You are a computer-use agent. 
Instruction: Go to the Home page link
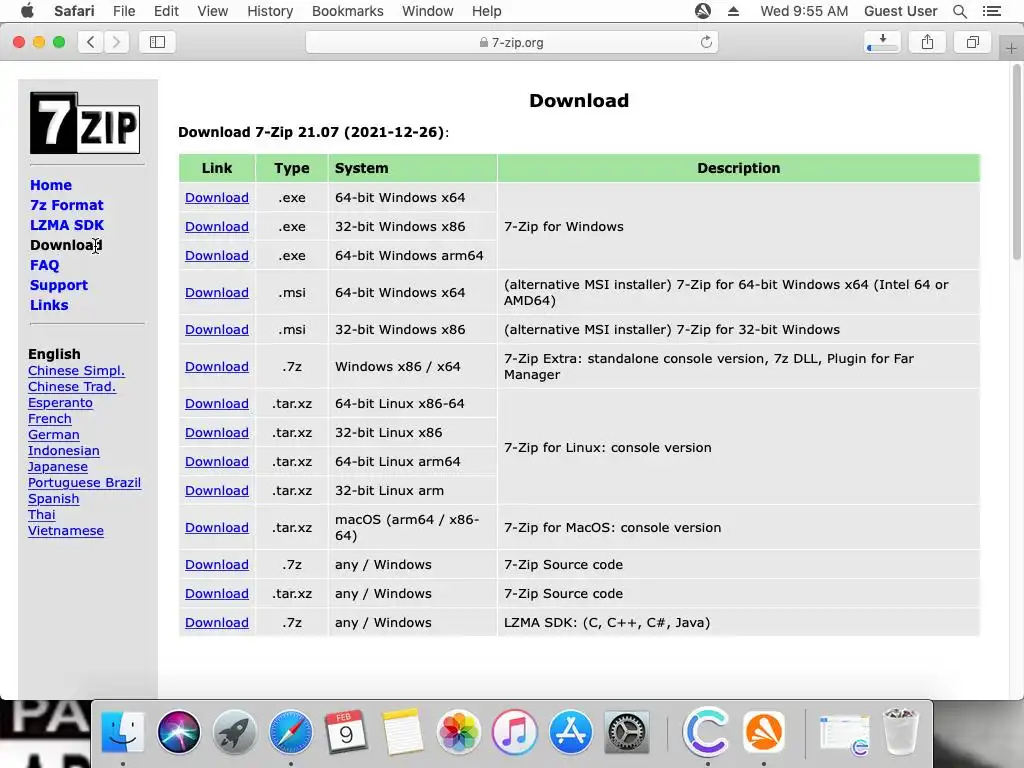point(51,185)
